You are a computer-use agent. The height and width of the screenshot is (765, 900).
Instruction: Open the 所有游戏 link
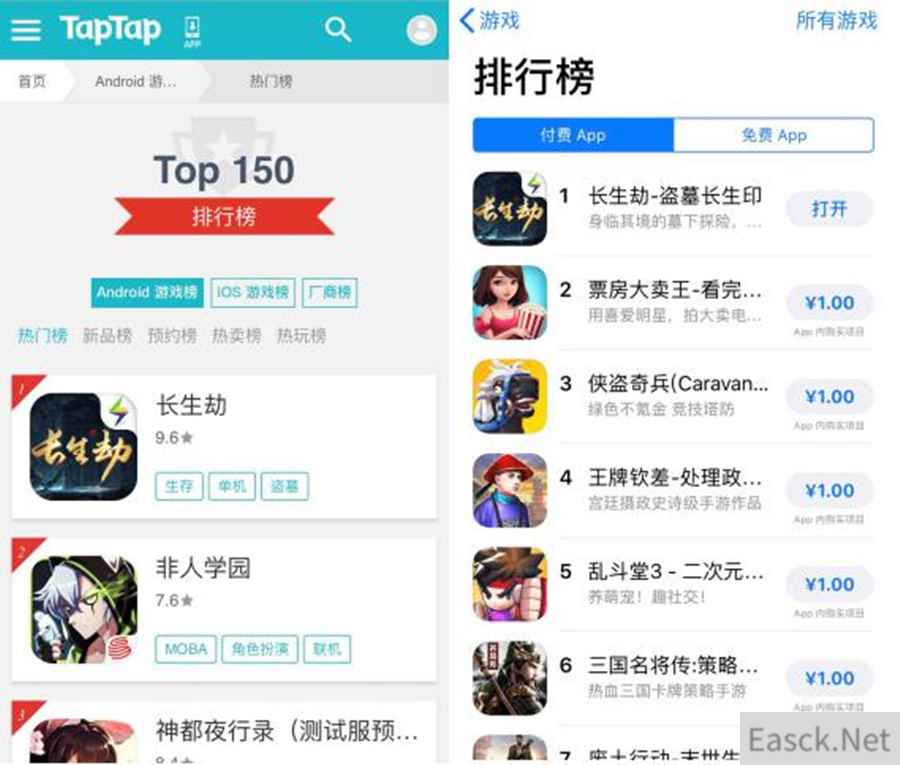click(x=837, y=21)
